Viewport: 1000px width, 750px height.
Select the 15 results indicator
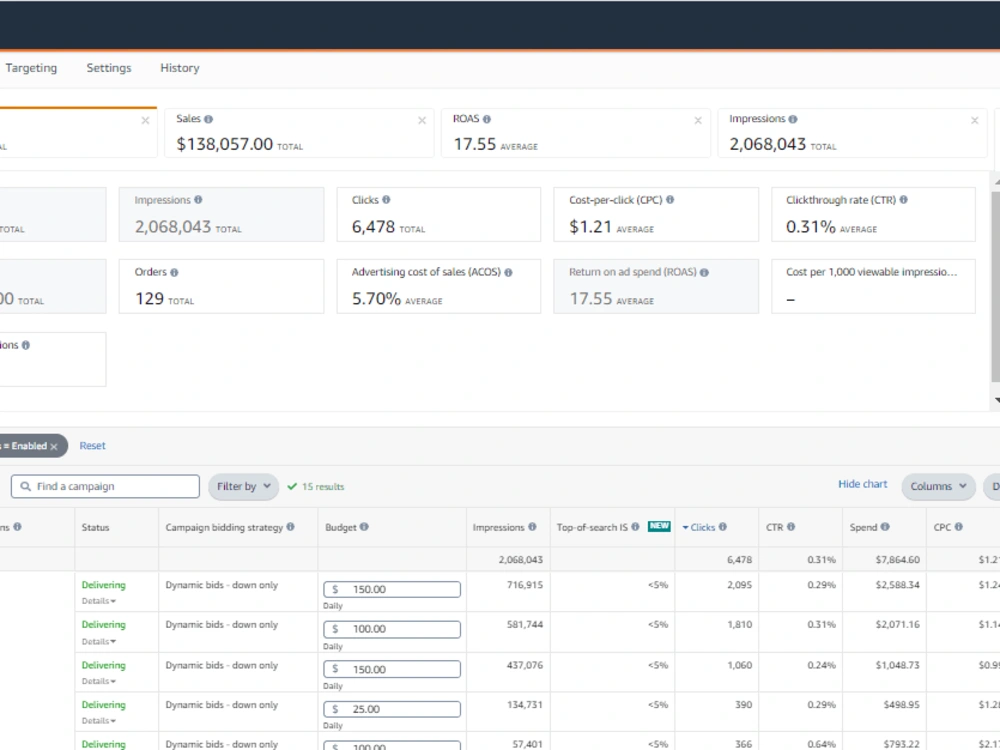[316, 487]
